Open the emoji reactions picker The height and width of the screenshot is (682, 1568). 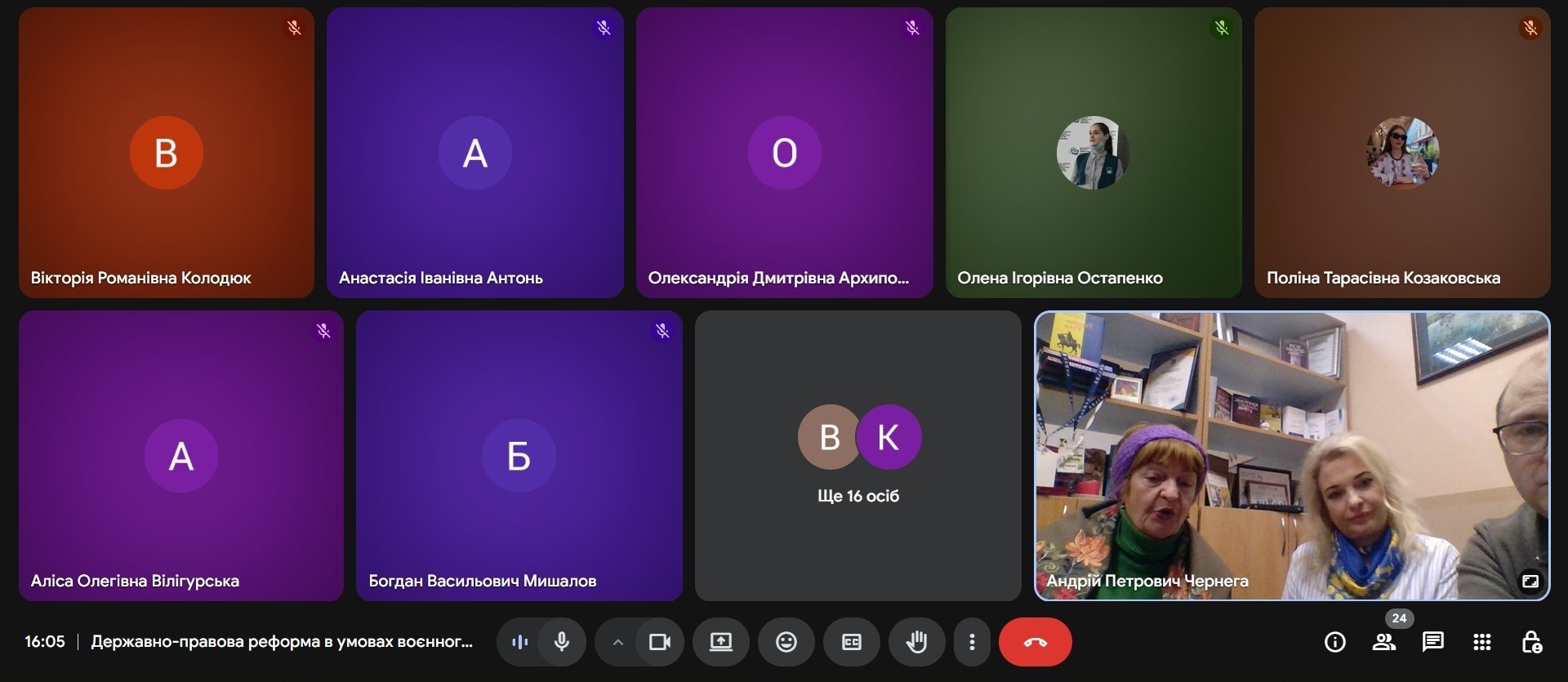pyautogui.click(x=786, y=642)
